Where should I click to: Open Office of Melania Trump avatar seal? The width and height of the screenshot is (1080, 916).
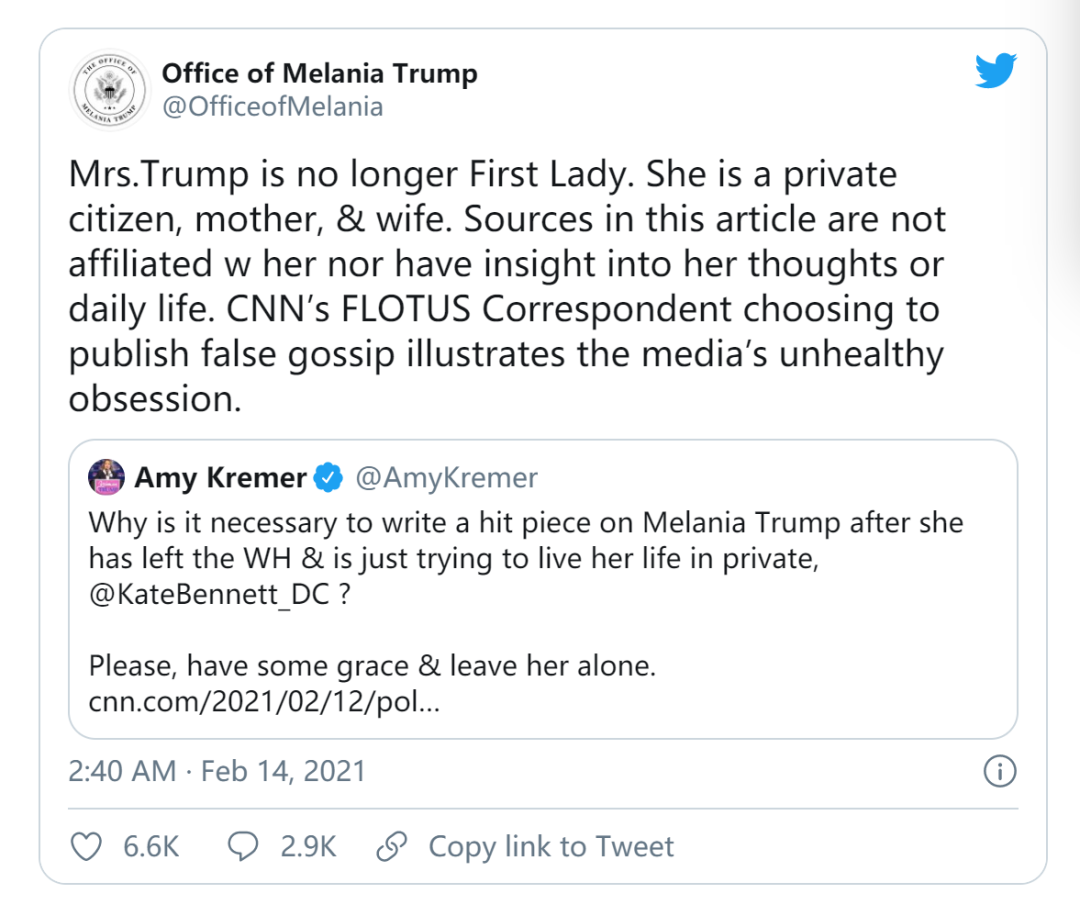110,90
